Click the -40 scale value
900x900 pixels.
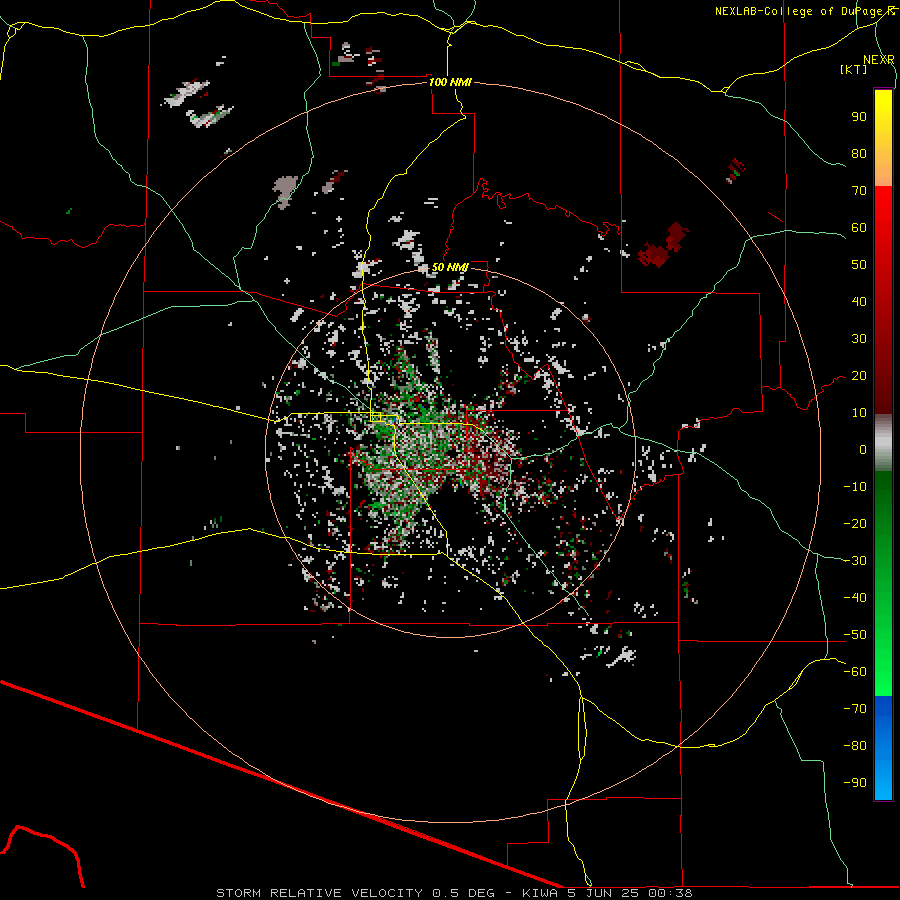click(855, 598)
